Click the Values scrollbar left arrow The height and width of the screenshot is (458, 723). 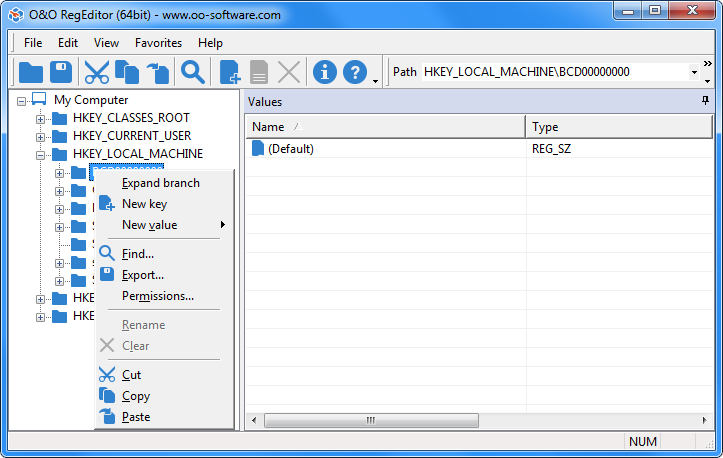pyautogui.click(x=254, y=420)
